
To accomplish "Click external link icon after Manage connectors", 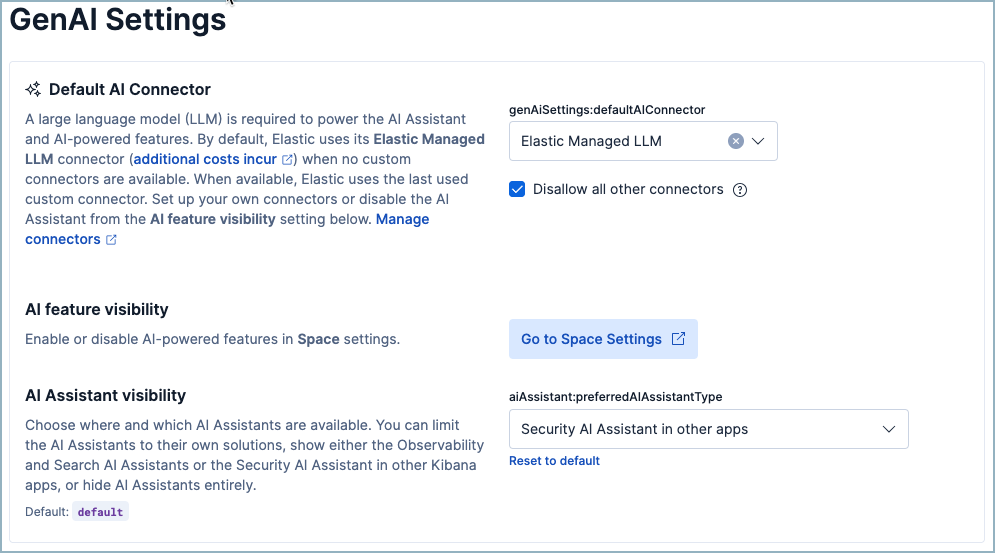I will coord(111,240).
